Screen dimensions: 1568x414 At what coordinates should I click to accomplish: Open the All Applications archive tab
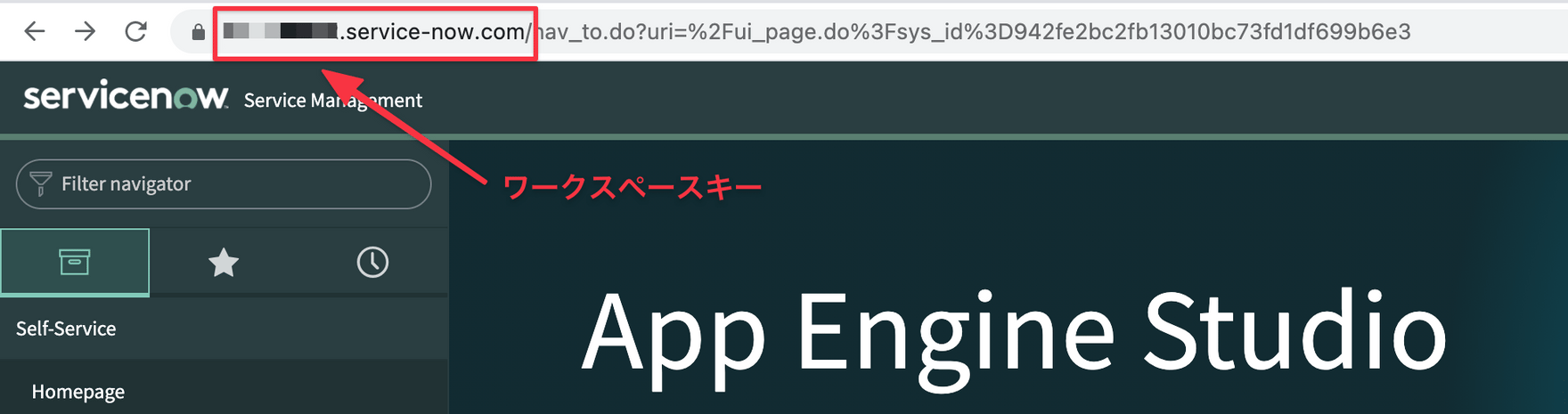75,262
